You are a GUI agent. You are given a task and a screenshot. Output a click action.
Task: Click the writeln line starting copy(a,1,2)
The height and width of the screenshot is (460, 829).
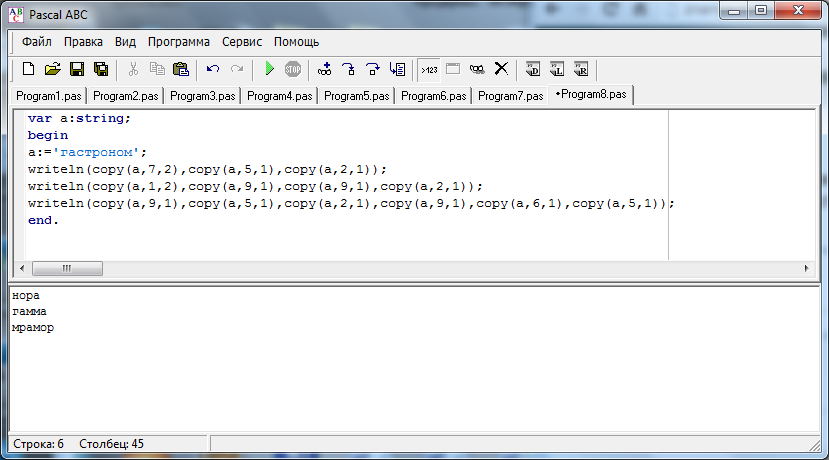[x=255, y=186]
